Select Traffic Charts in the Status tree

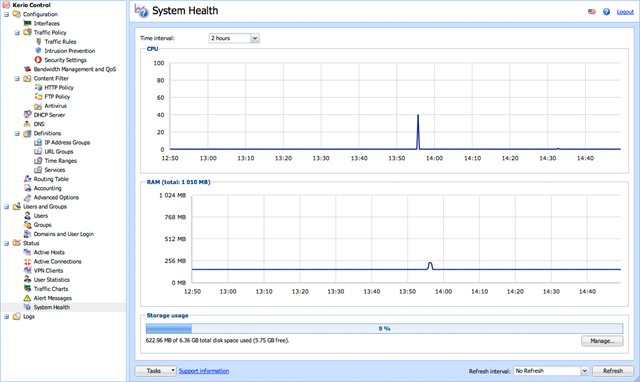coord(51,289)
